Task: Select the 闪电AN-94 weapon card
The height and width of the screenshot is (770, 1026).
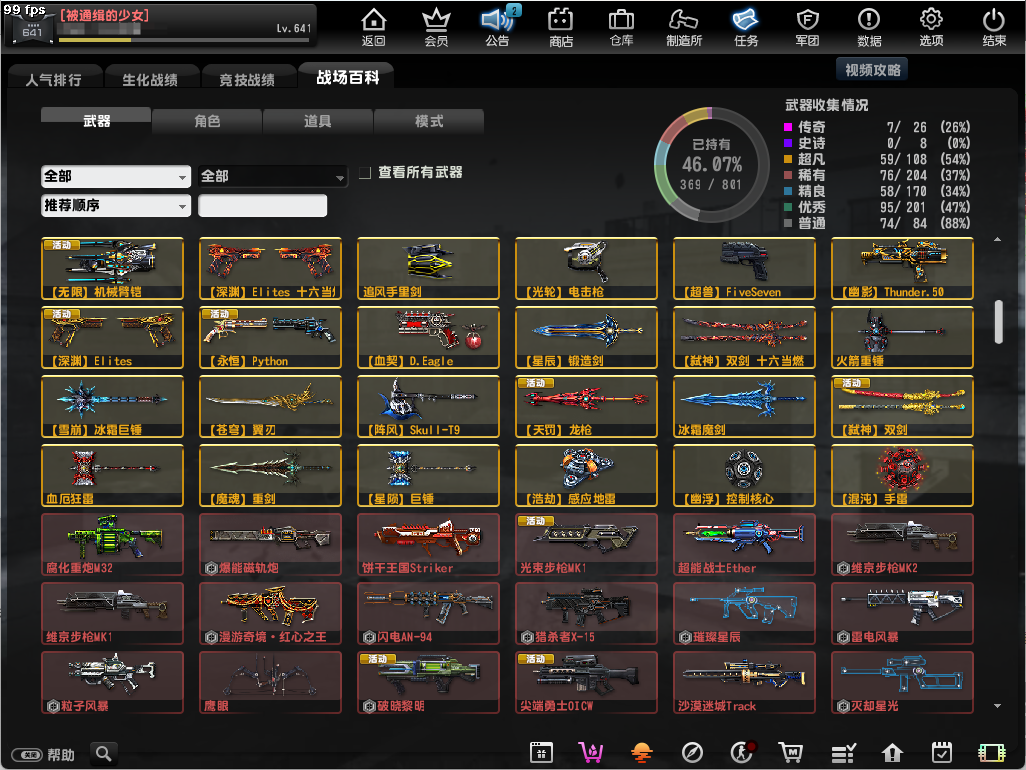Action: (428, 614)
